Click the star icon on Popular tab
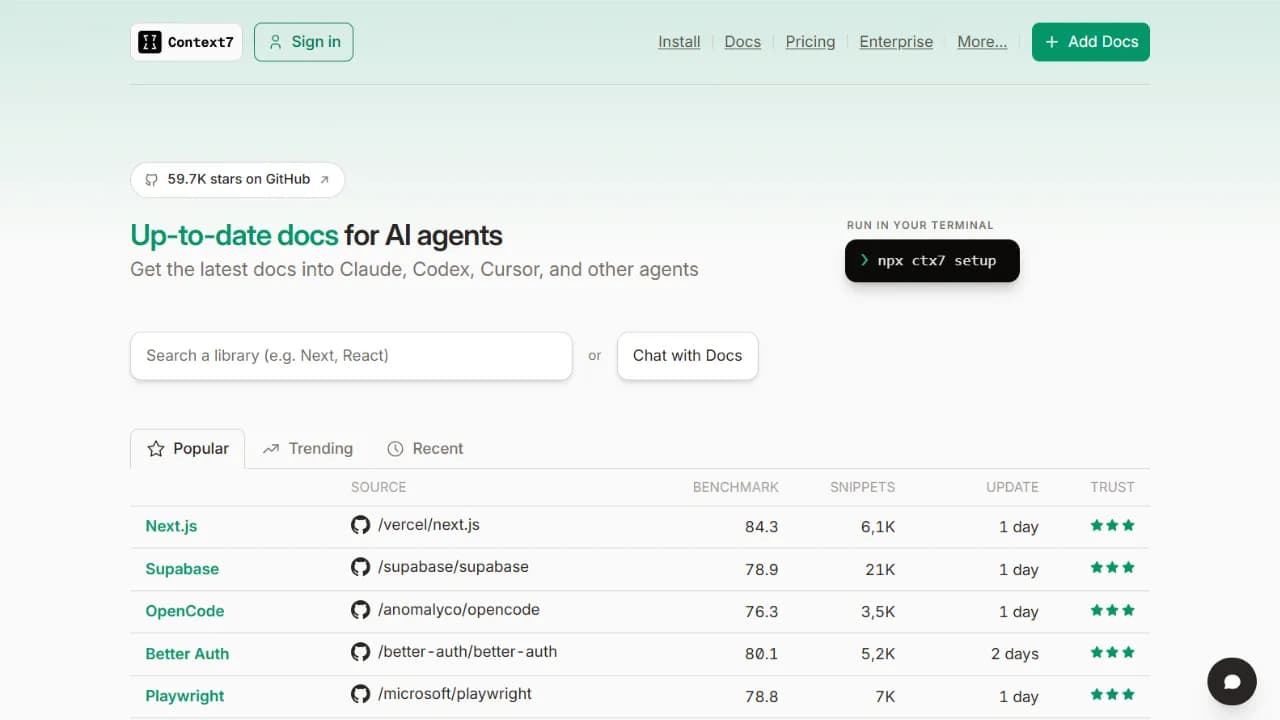This screenshot has width=1280, height=720. (x=156, y=449)
